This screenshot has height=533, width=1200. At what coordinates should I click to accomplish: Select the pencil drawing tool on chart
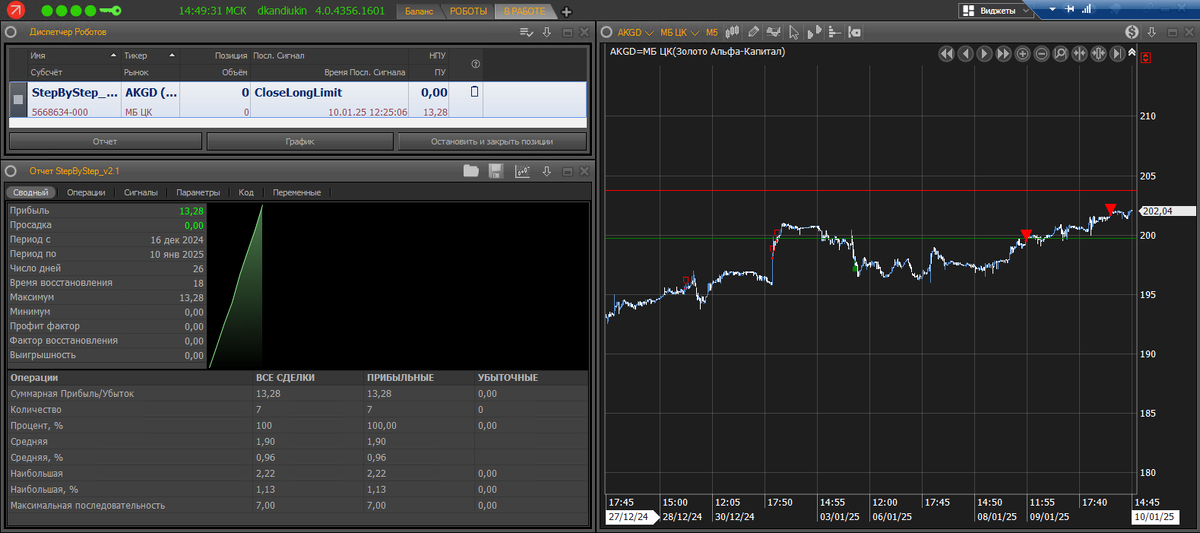click(753, 32)
